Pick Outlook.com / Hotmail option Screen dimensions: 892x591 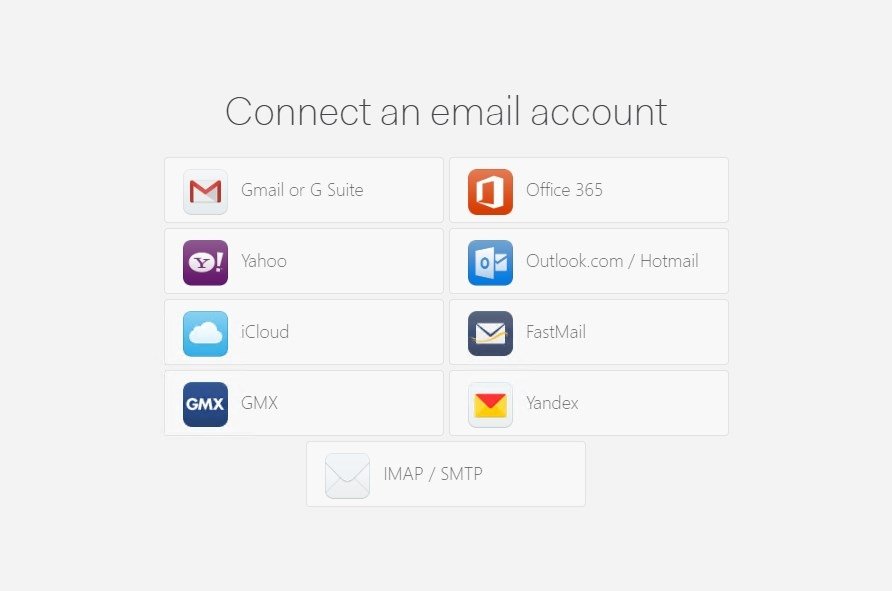pyautogui.click(x=589, y=261)
